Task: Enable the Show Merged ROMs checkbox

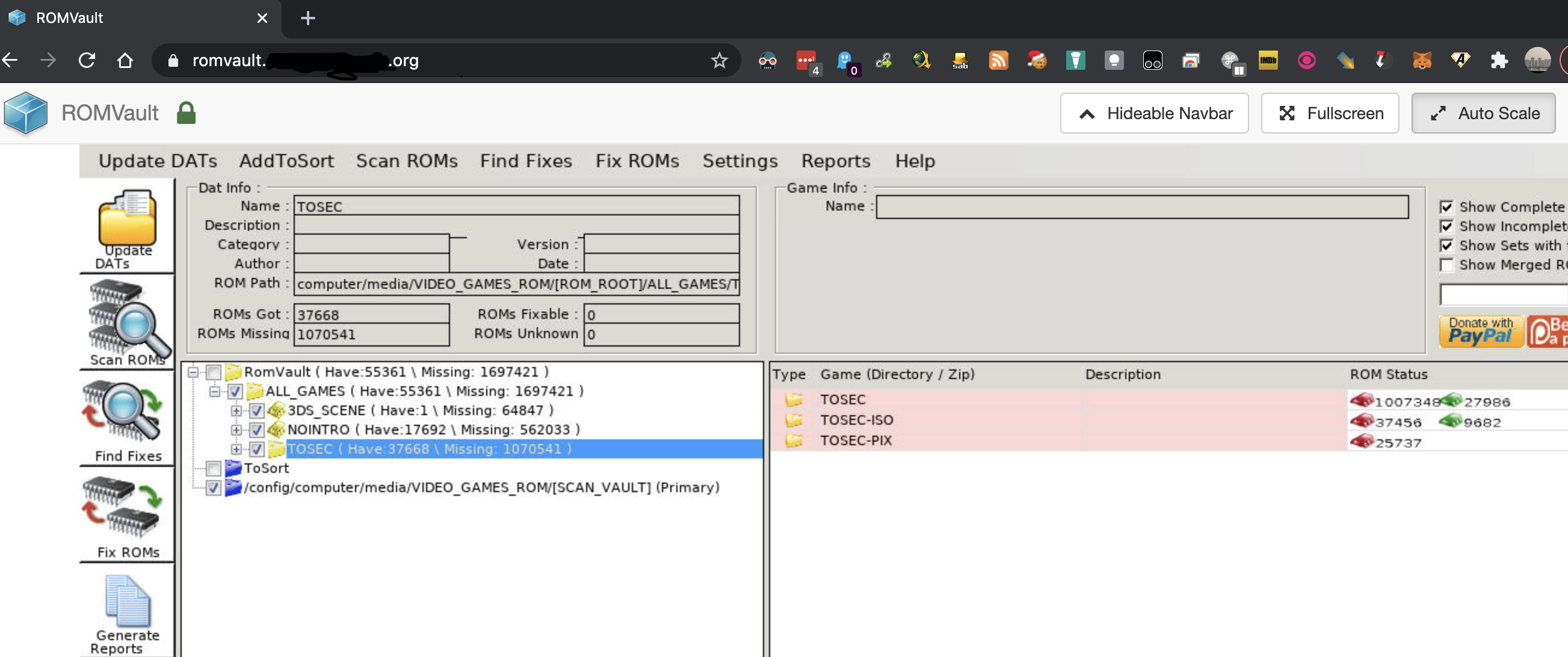Action: [1446, 265]
